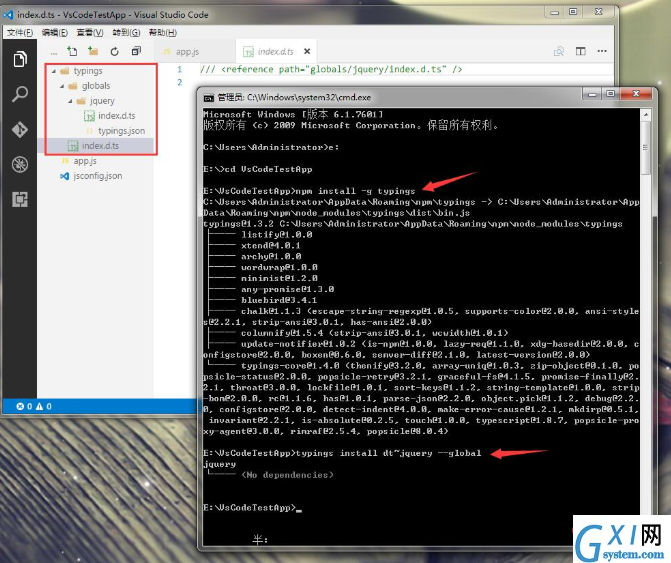Click the VS Code logo in title bar
Screen dimensions: 671x563
(8, 15)
